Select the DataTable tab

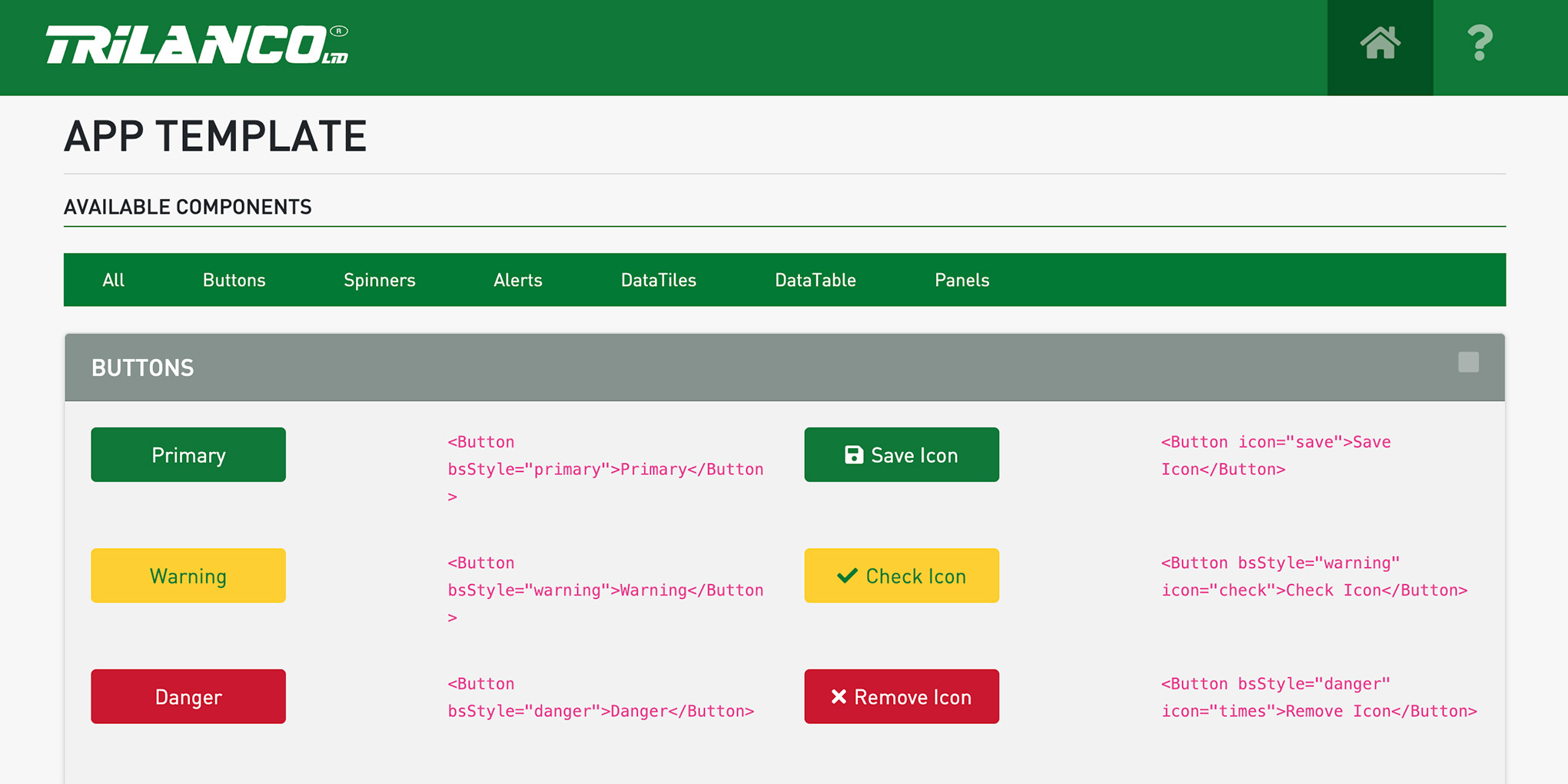tap(816, 280)
